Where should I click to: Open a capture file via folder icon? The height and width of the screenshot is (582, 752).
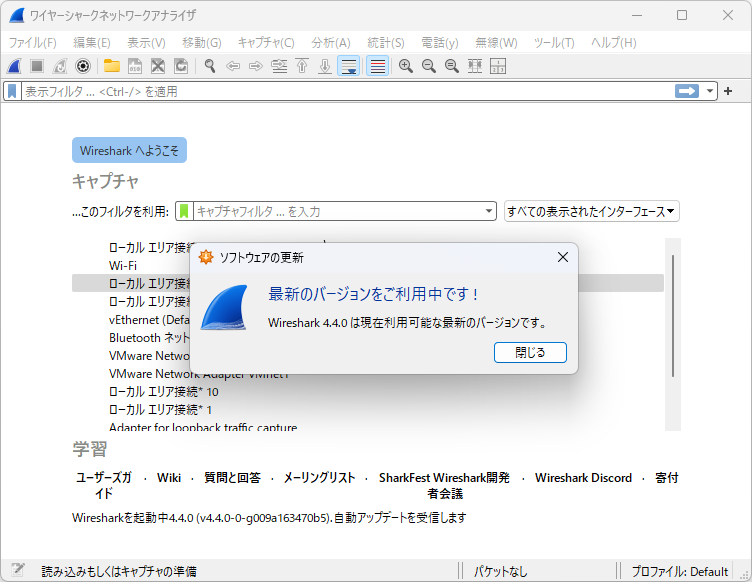(112, 66)
